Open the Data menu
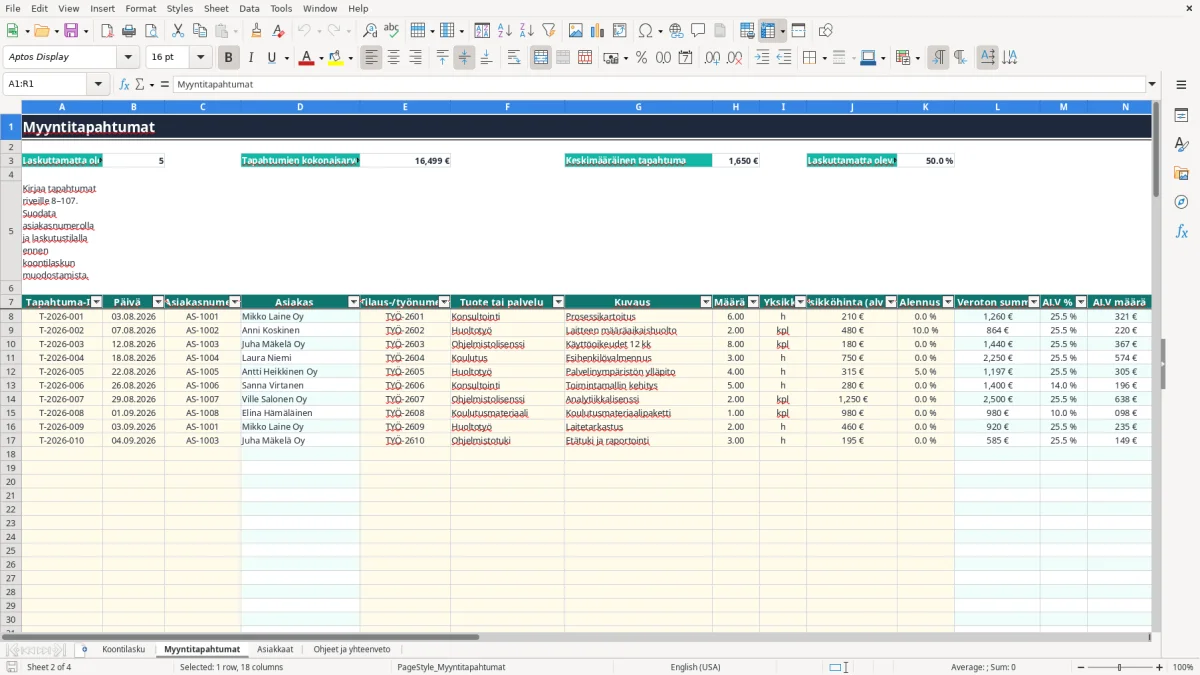 [x=249, y=8]
